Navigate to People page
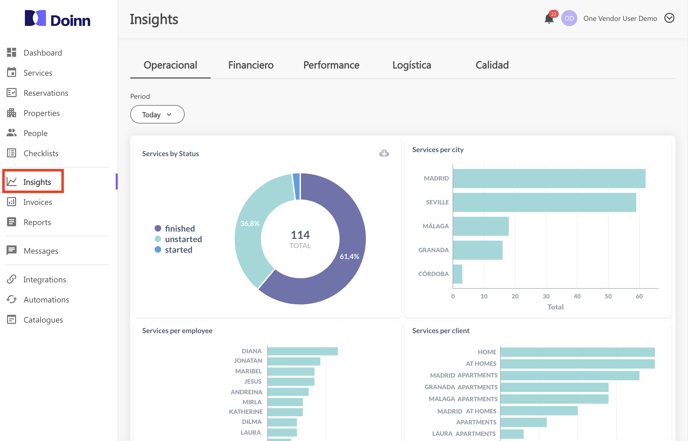Screen dimensions: 688x441 pos(35,133)
